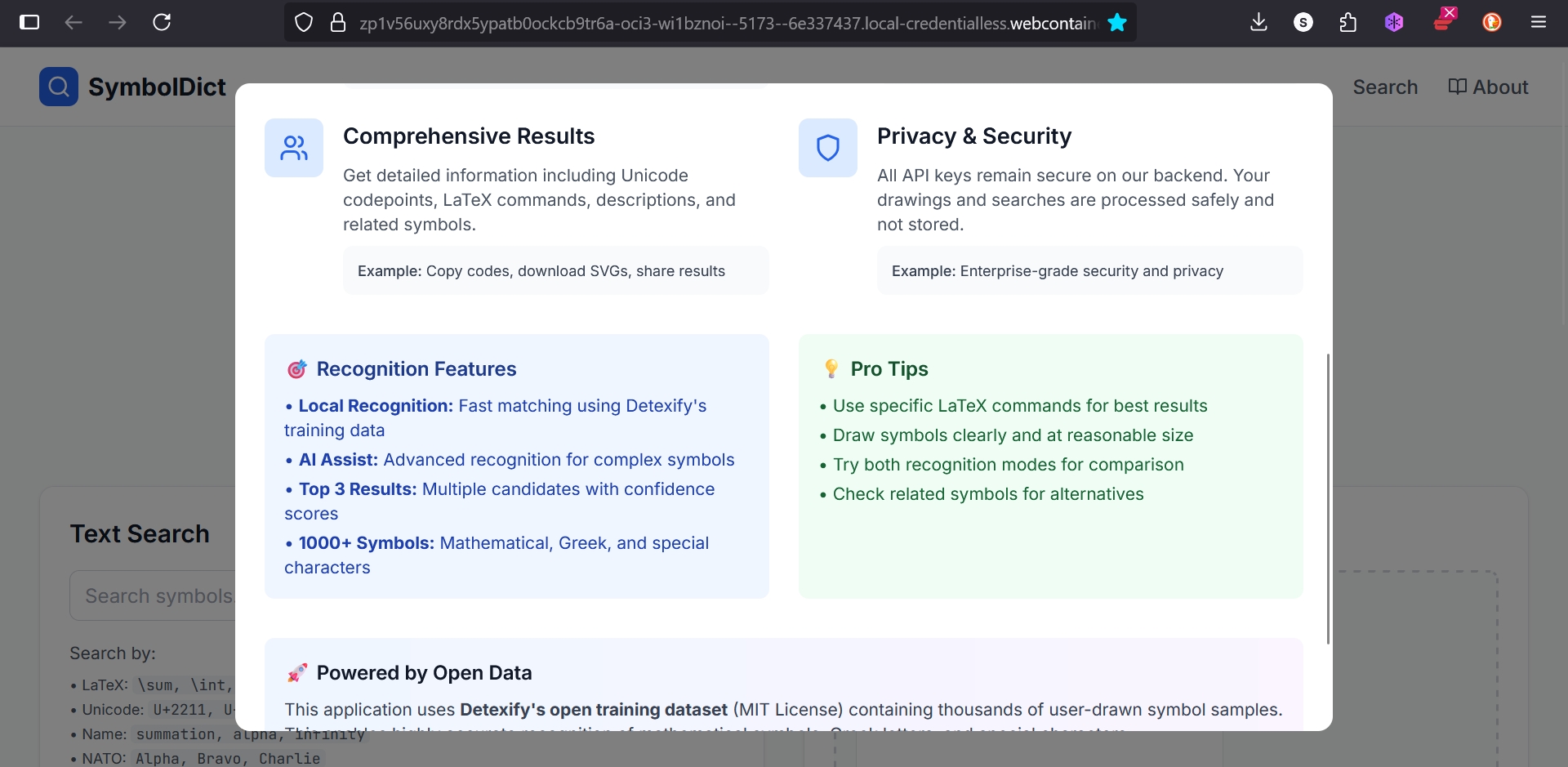Click the purple hexagon extension icon
Screen dimensions: 1568x767
click(1394, 22)
